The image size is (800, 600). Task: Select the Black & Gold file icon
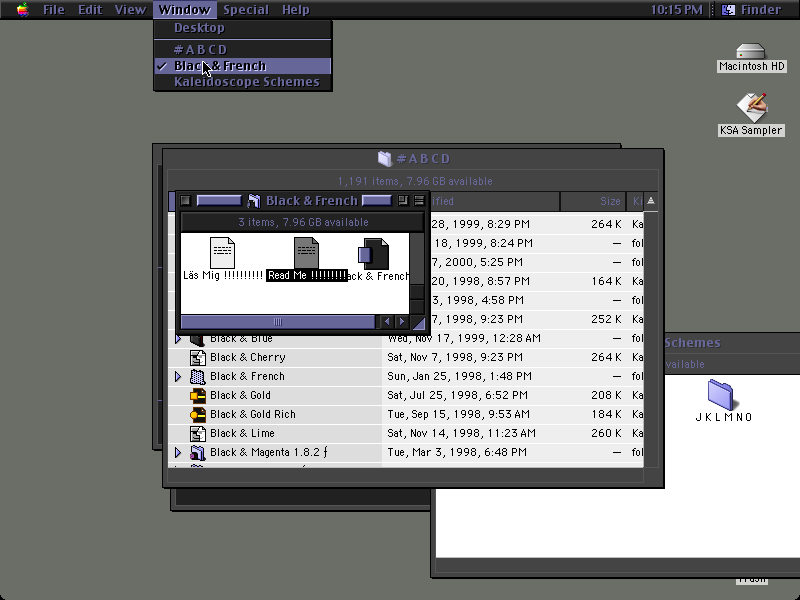click(x=197, y=395)
